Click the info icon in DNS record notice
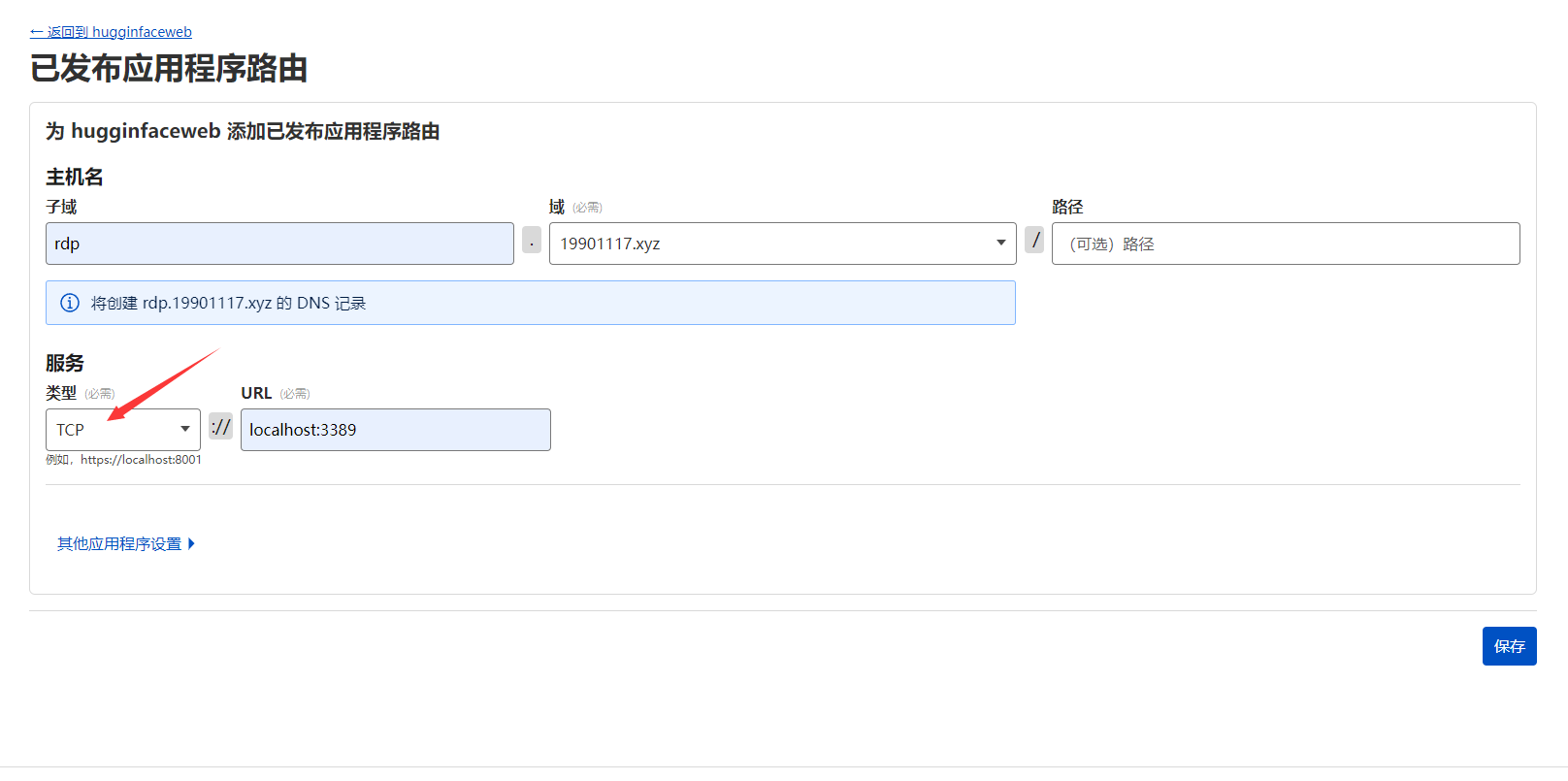The width and height of the screenshot is (1568, 781). click(70, 303)
